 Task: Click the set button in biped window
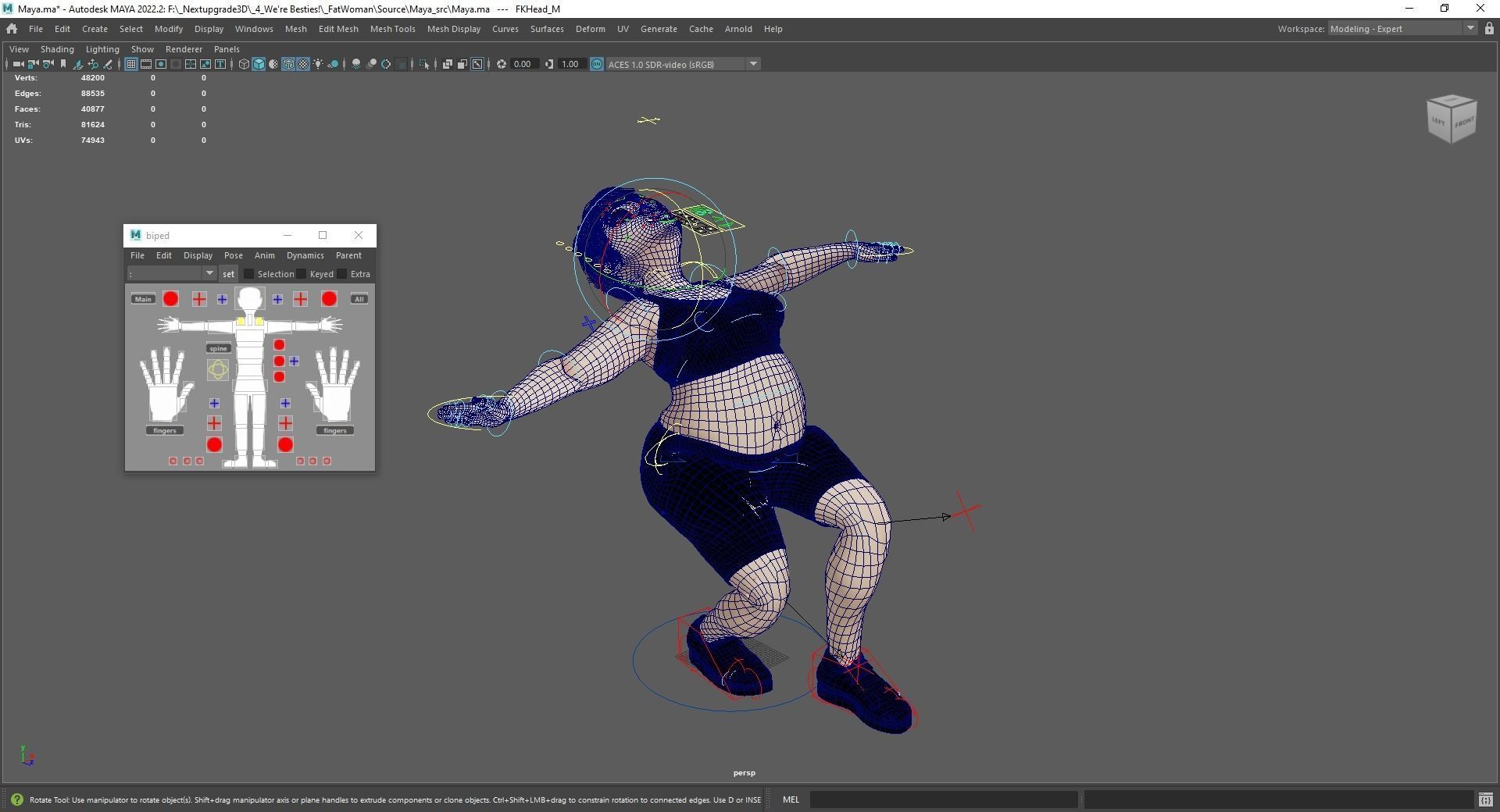tap(228, 274)
